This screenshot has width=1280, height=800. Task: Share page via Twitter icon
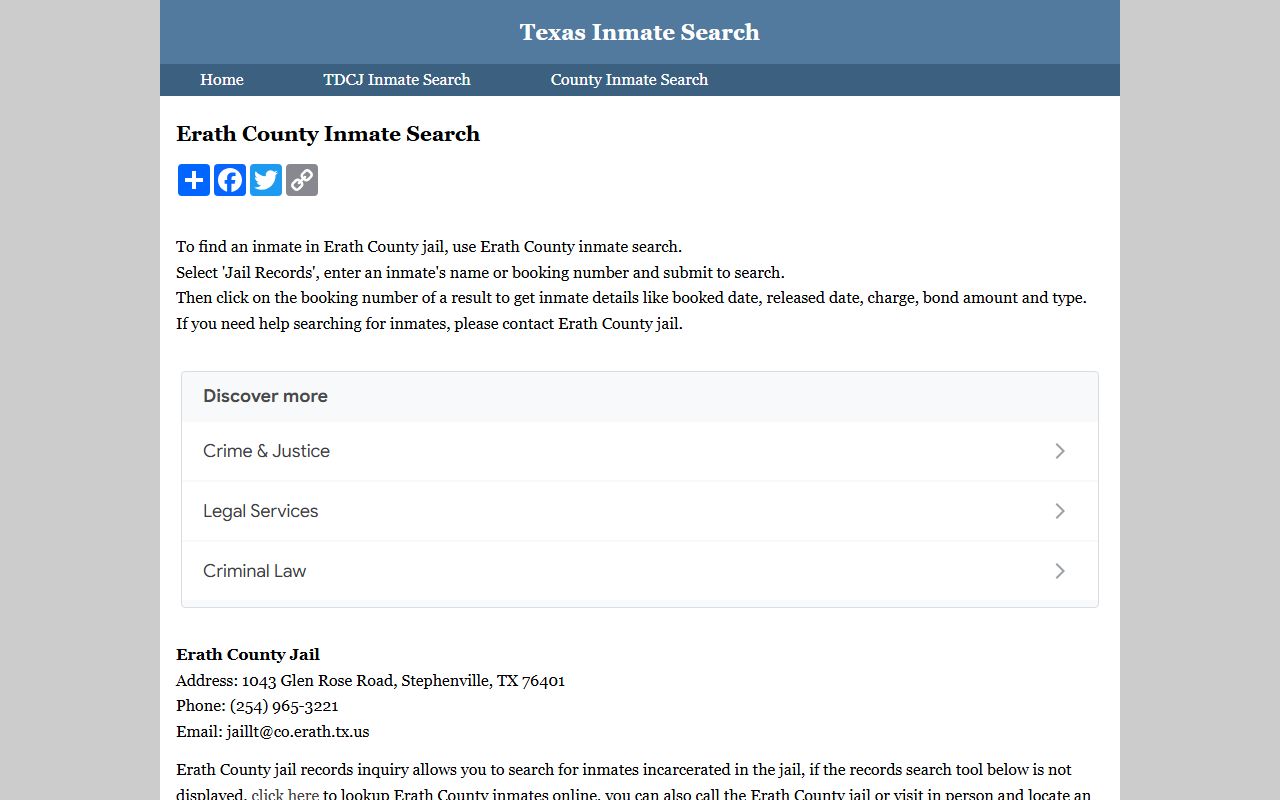[x=266, y=180]
